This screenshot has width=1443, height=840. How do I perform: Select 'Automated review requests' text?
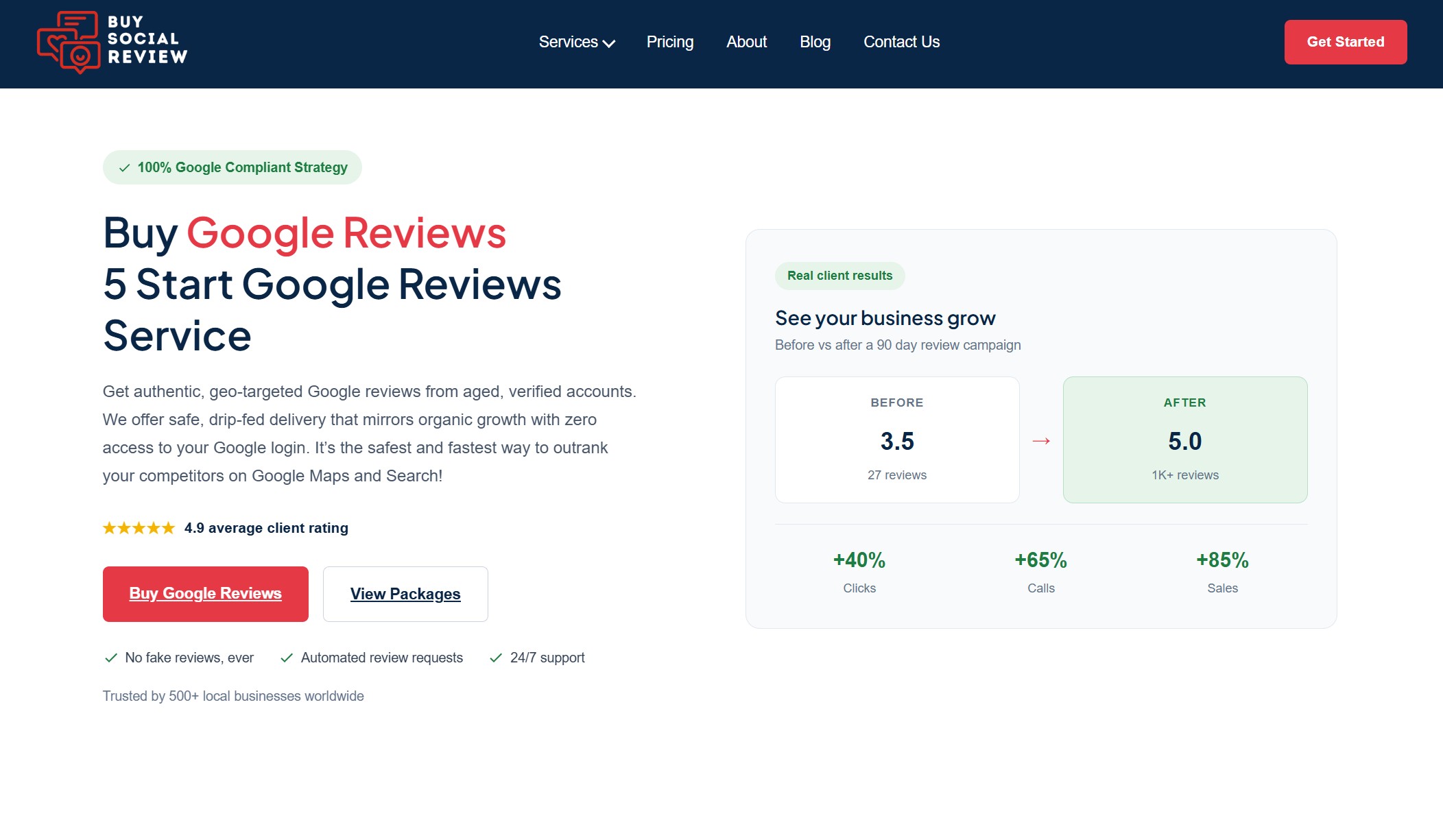click(382, 658)
